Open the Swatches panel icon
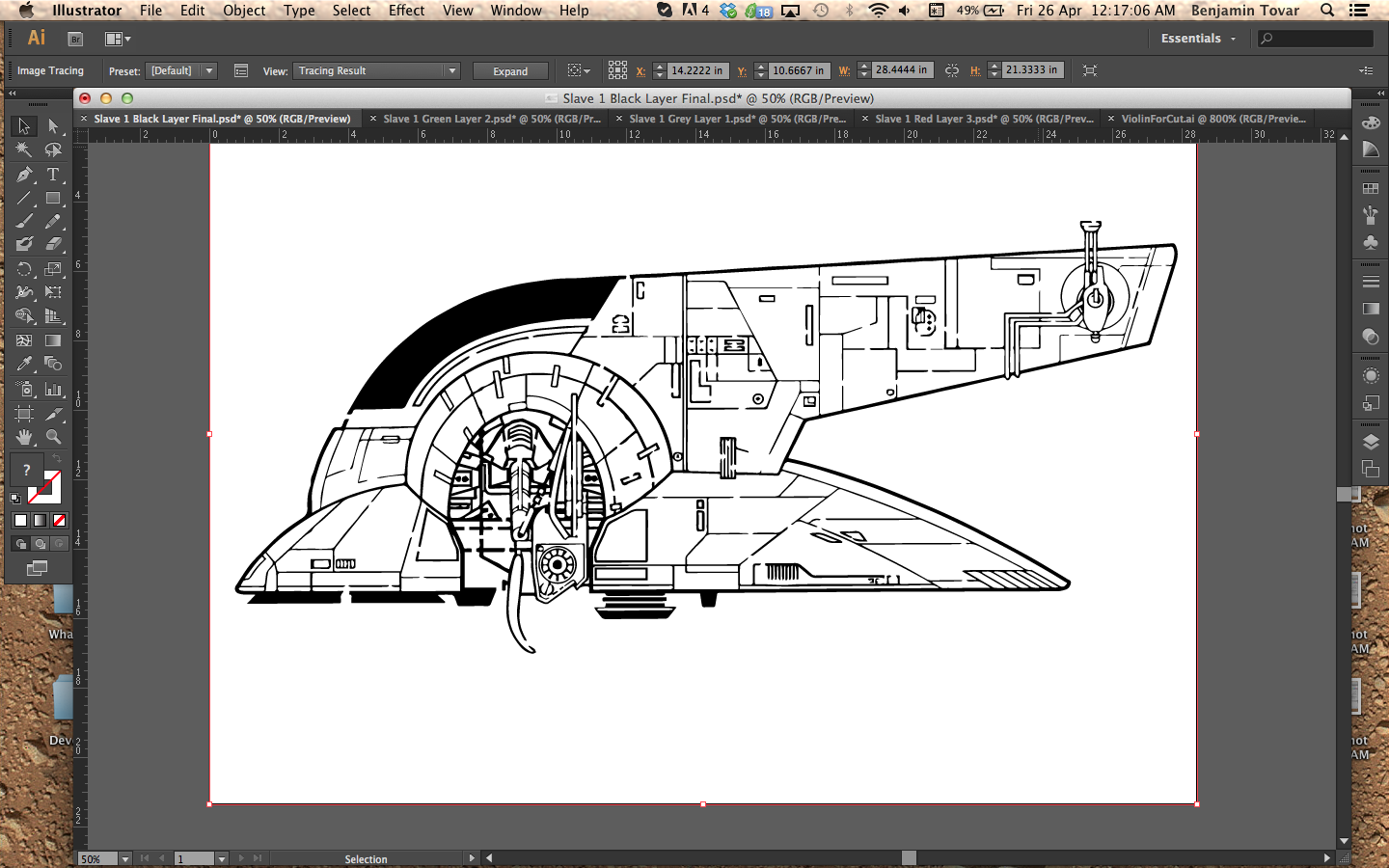This screenshot has height=868, width=1389. 1371,189
